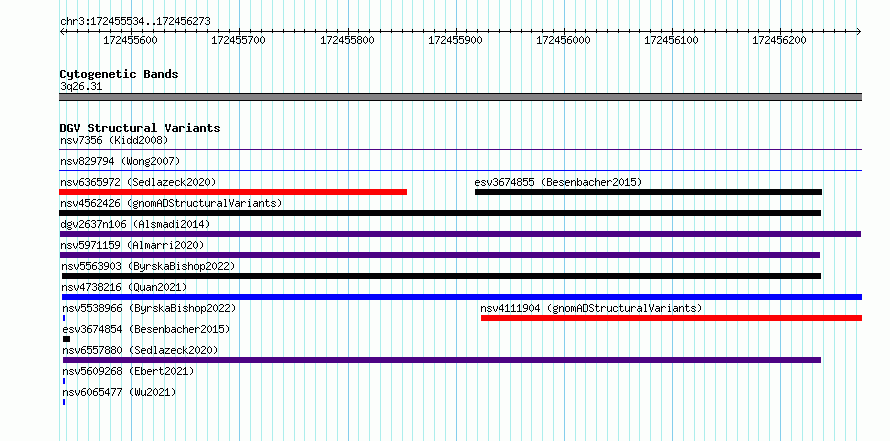Click ruler position label 172456100
The image size is (890, 441).
[x=671, y=40]
